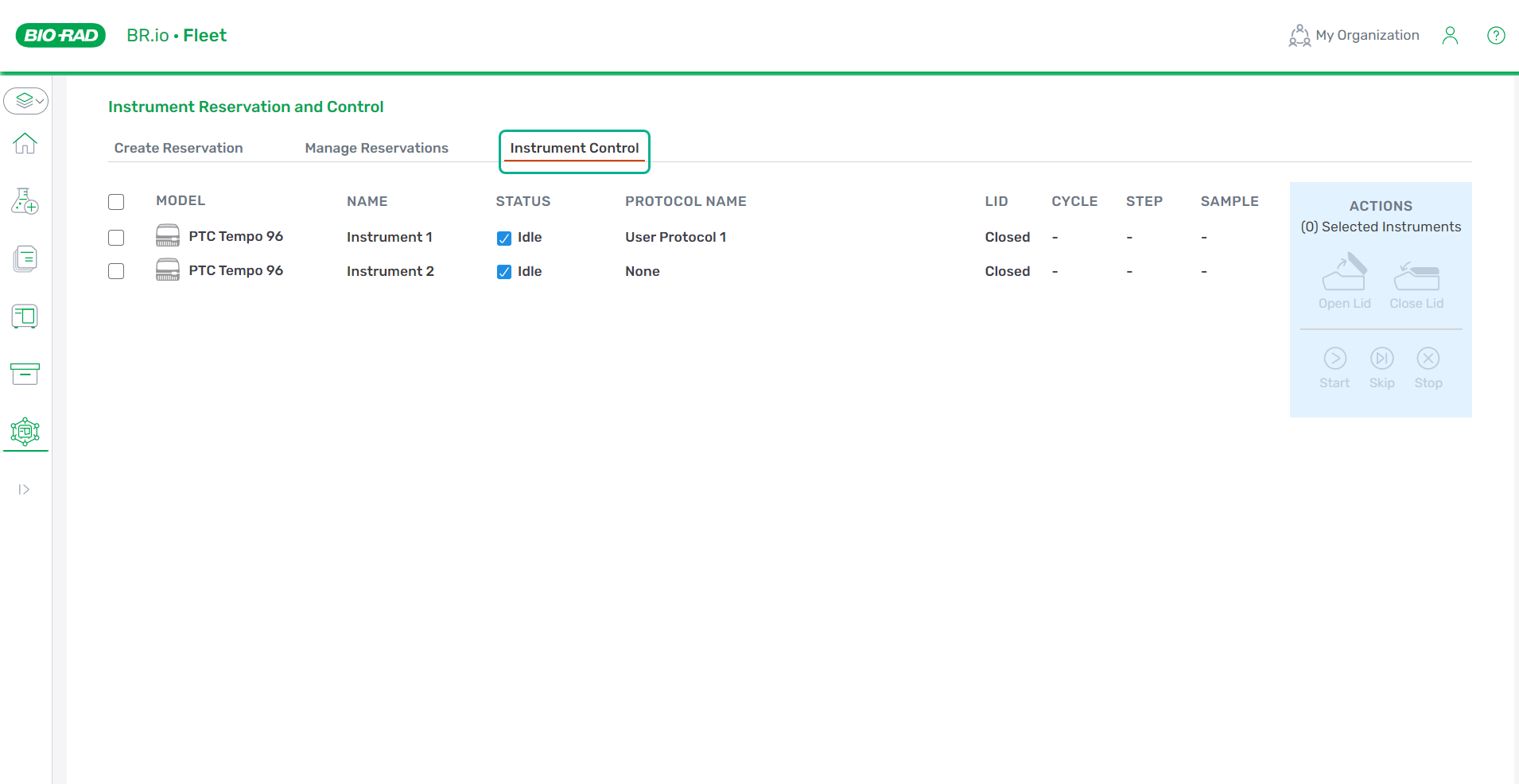Check the select-all instruments header checkbox
The height and width of the screenshot is (784, 1519).
(116, 202)
